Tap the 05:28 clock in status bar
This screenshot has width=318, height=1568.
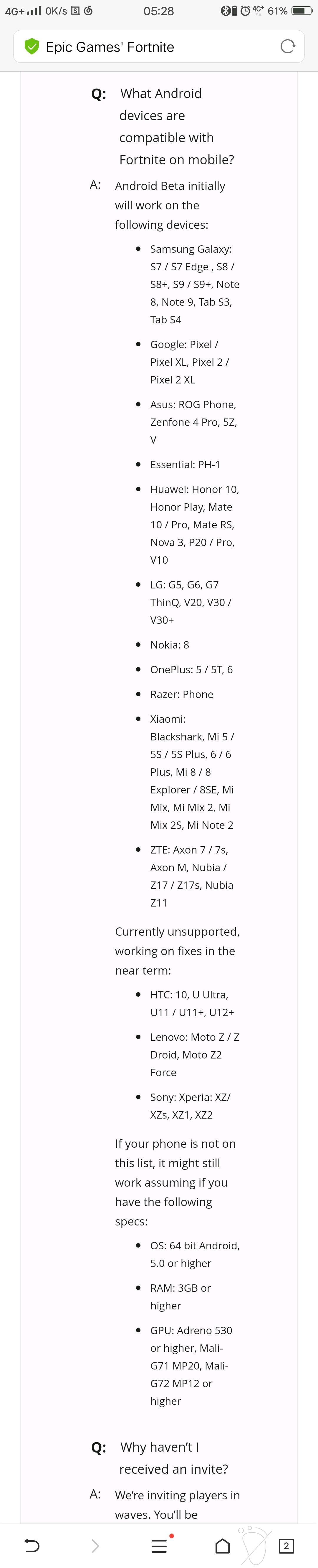tap(159, 11)
